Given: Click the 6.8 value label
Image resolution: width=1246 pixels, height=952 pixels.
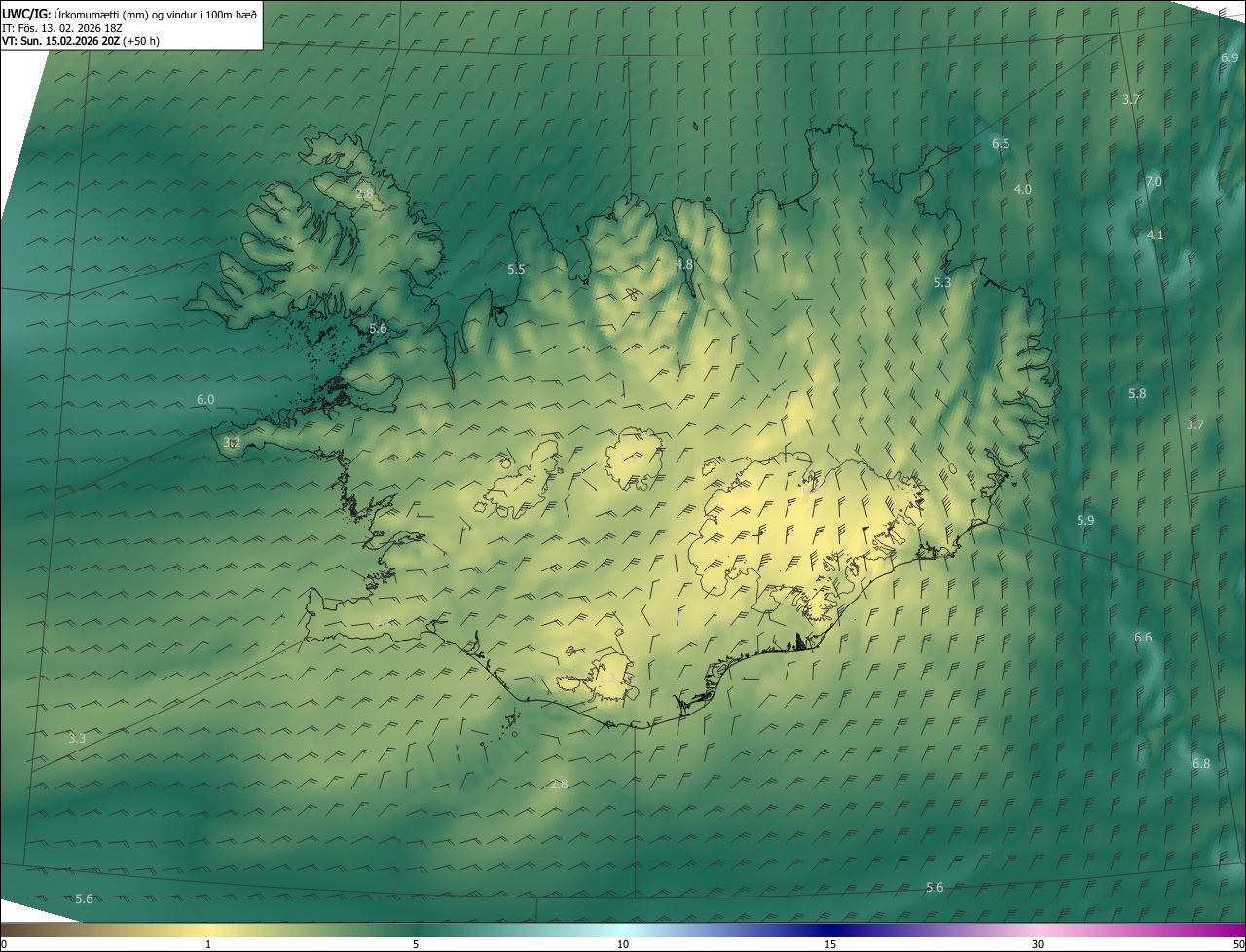Looking at the screenshot, I should (1201, 763).
